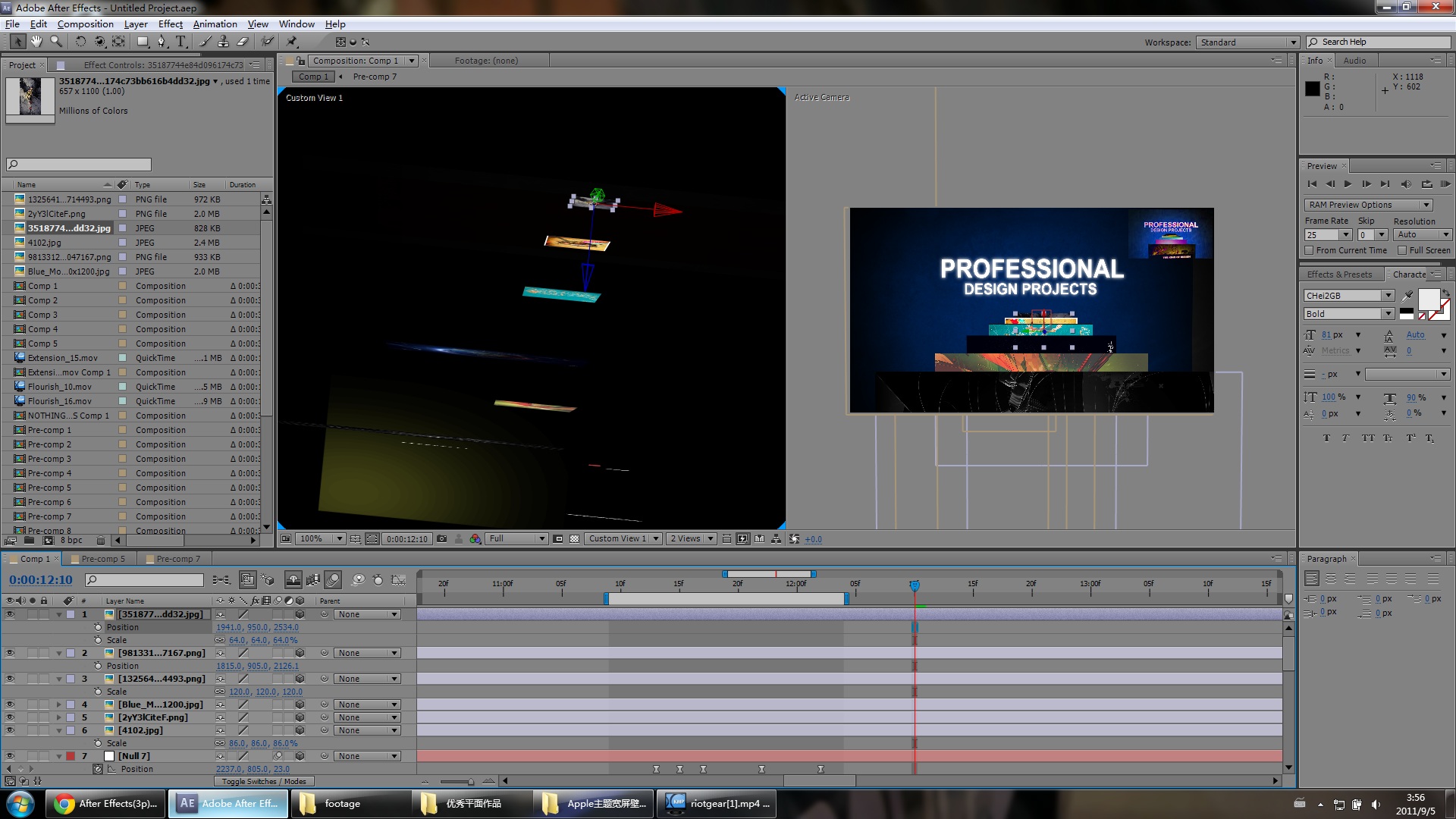Open the Graph Editor in timeline
Image resolution: width=1456 pixels, height=819 pixels.
(398, 580)
